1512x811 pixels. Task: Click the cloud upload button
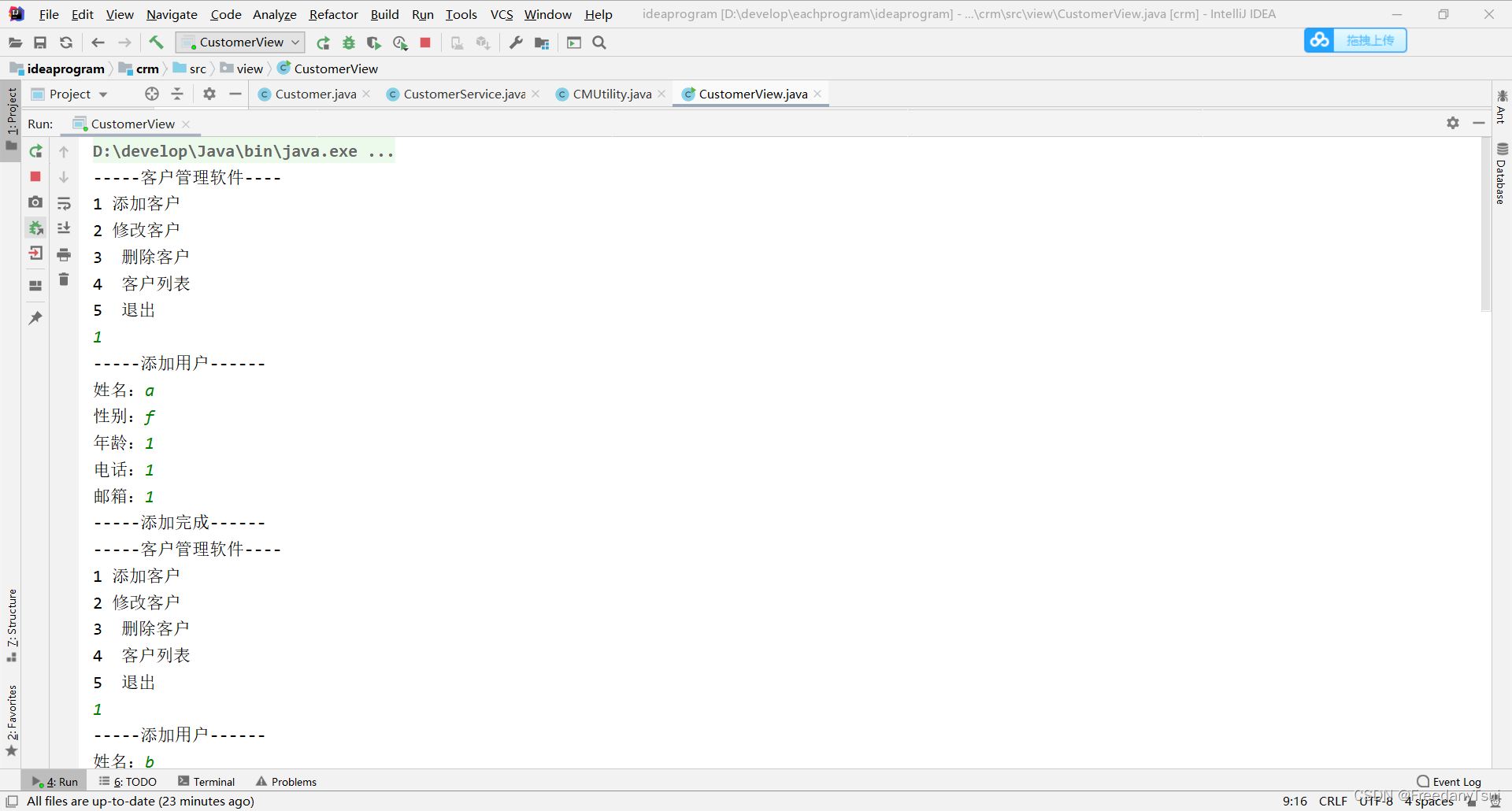click(x=1355, y=40)
